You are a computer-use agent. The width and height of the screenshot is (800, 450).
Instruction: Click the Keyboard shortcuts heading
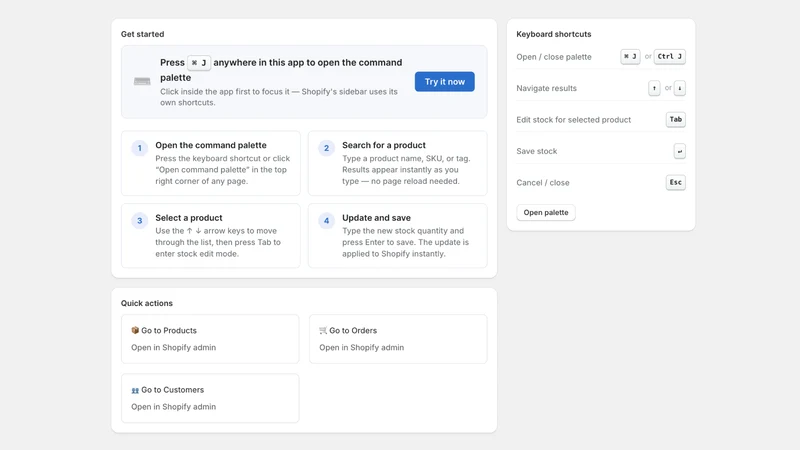click(554, 34)
